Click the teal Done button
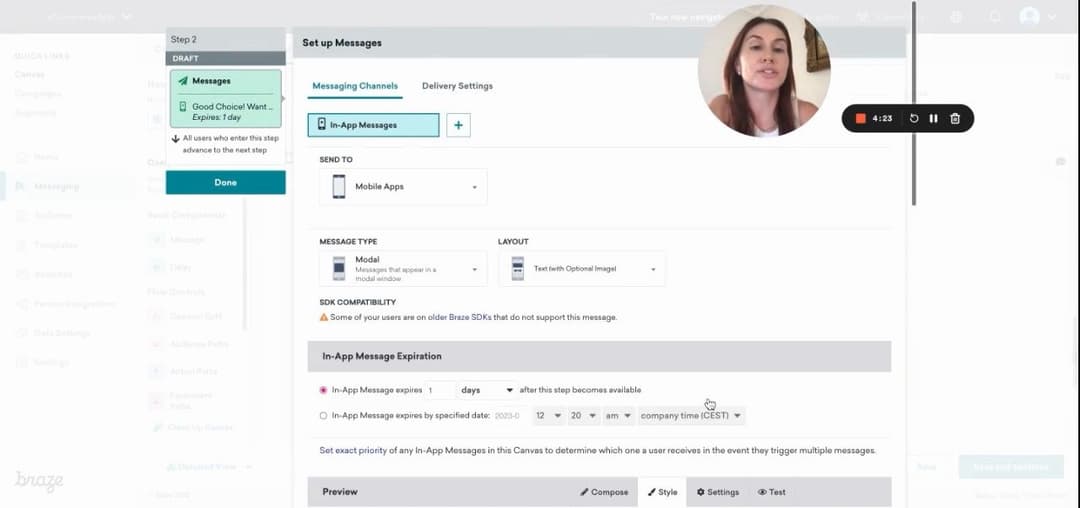The image size is (1080, 508). [x=225, y=183]
